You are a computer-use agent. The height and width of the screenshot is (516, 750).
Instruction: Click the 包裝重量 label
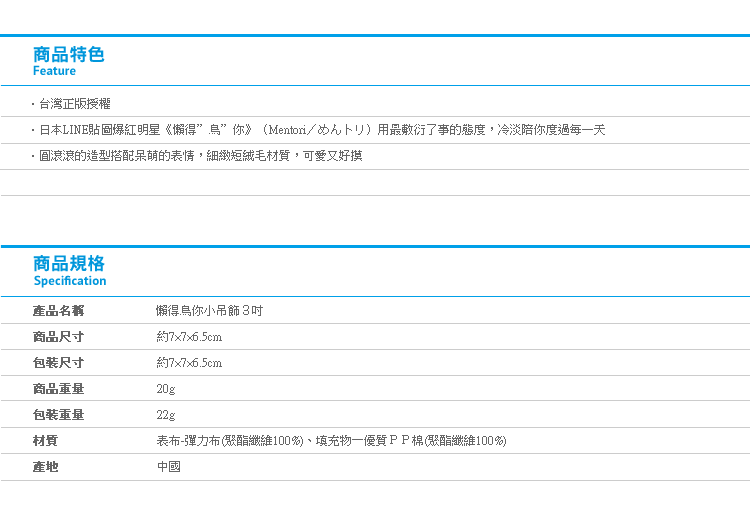58,415
